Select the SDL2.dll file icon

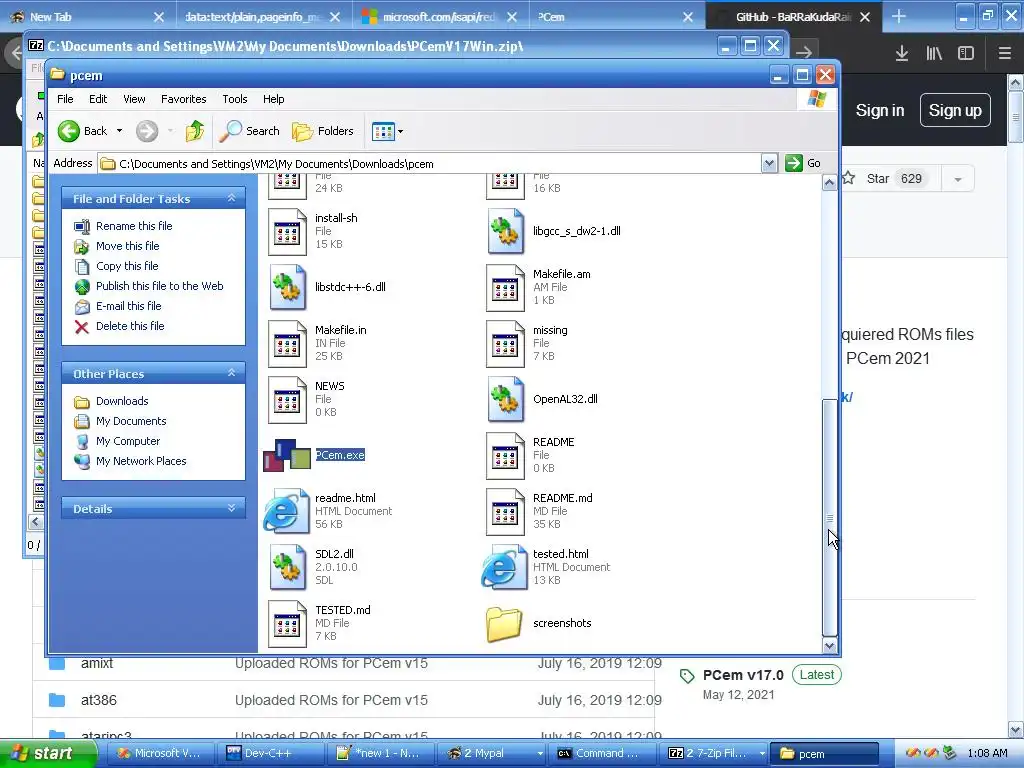click(x=287, y=568)
